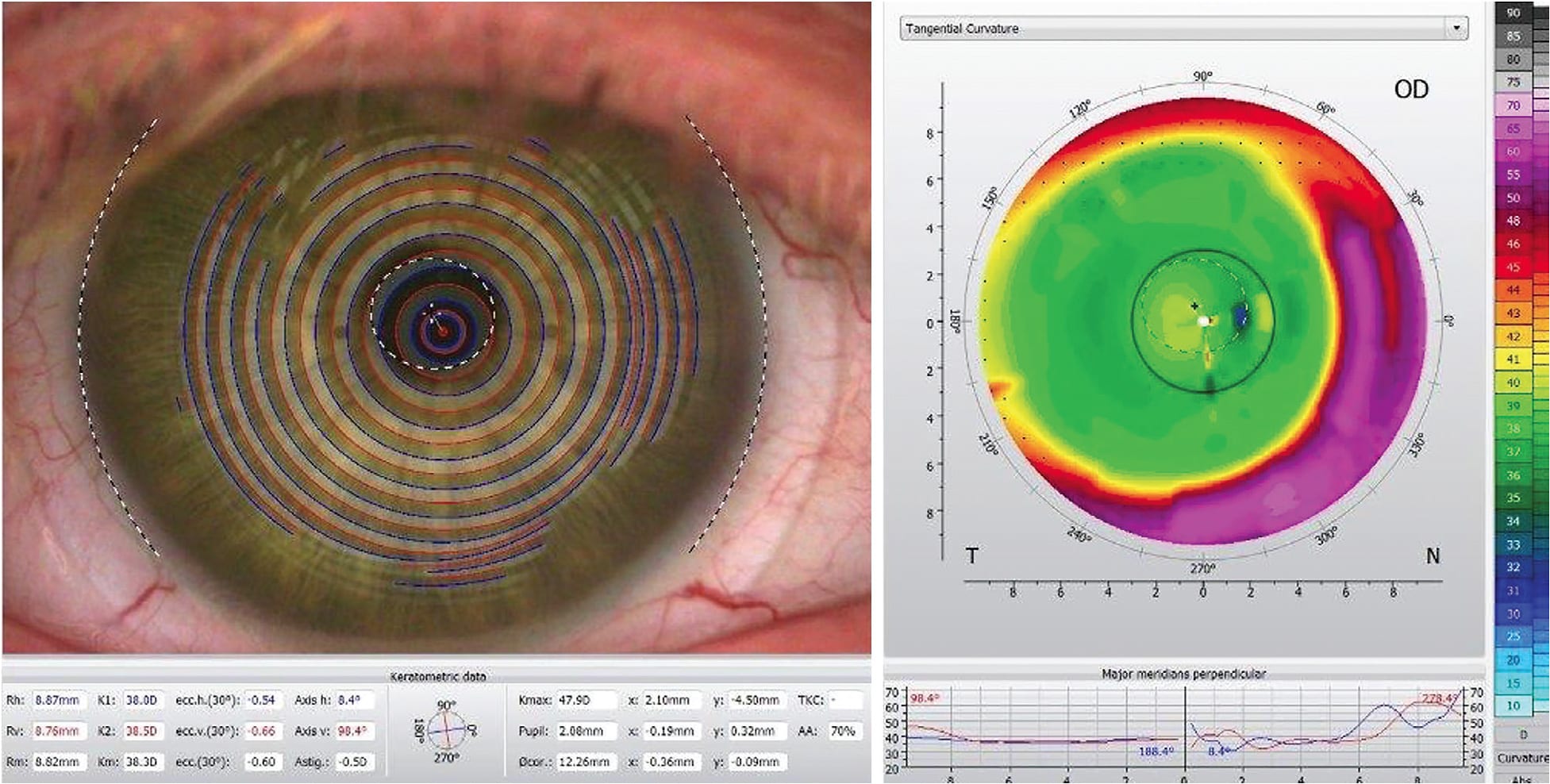Click the Øcor x value -0.36mm
Viewport: 1550px width, 784px height.
[x=671, y=762]
